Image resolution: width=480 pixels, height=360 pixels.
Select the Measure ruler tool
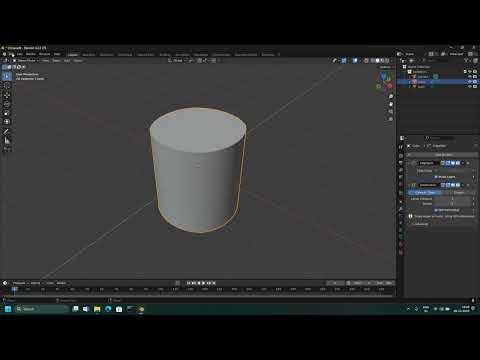pyautogui.click(x=7, y=140)
